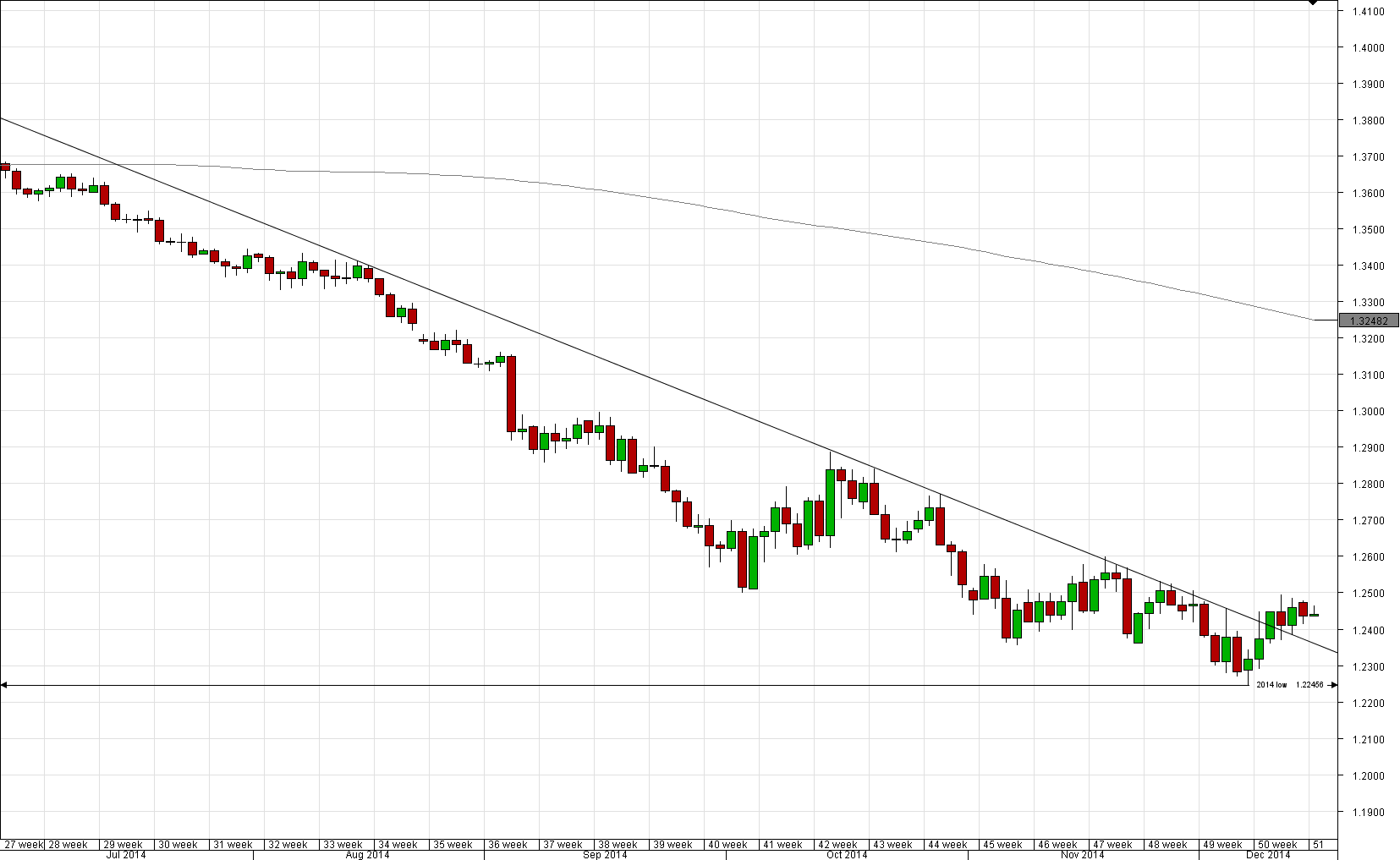Select '34 week' on the time axis

398,844
